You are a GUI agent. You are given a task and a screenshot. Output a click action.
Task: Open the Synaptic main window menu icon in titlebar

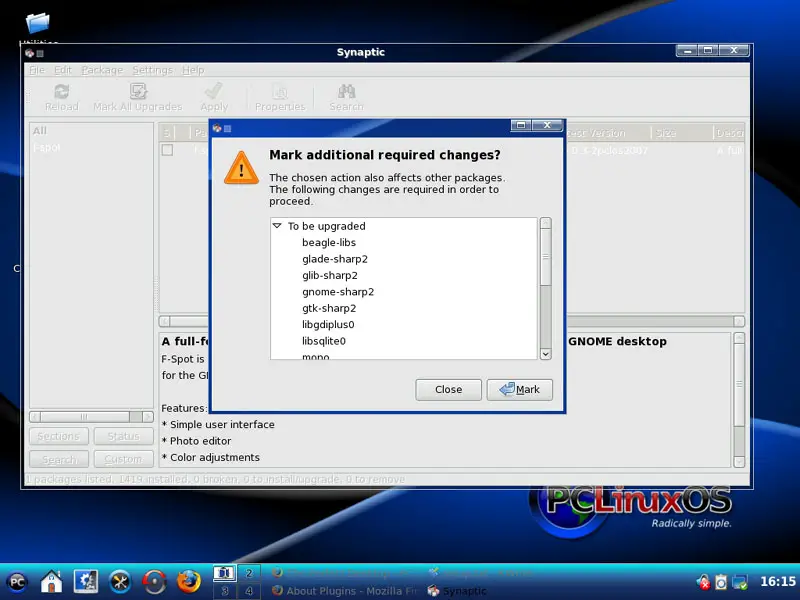click(30, 53)
